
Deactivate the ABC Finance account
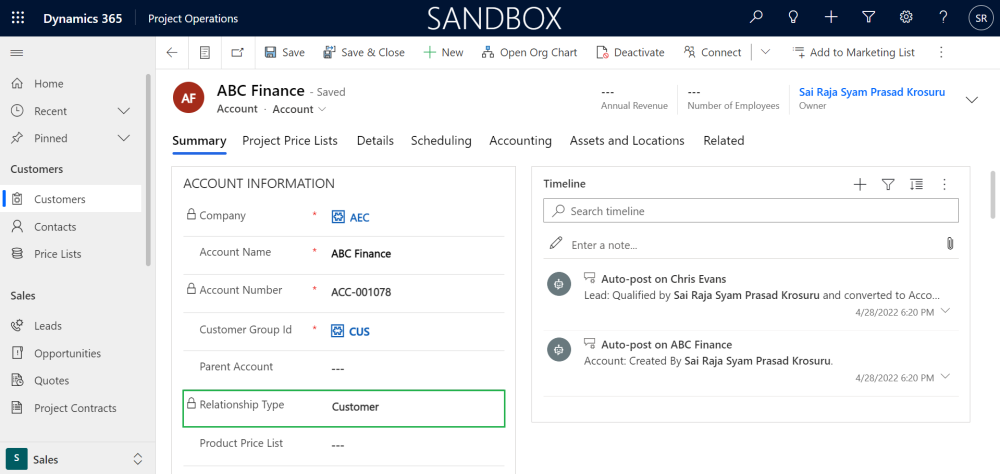click(x=630, y=52)
